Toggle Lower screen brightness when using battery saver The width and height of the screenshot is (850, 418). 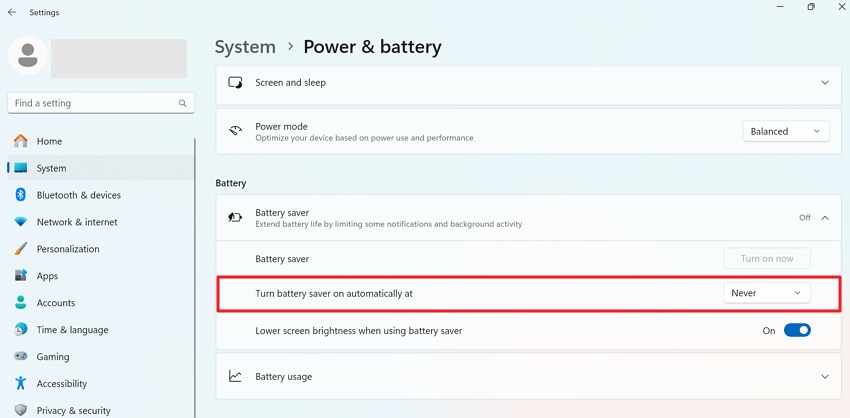[x=797, y=330]
